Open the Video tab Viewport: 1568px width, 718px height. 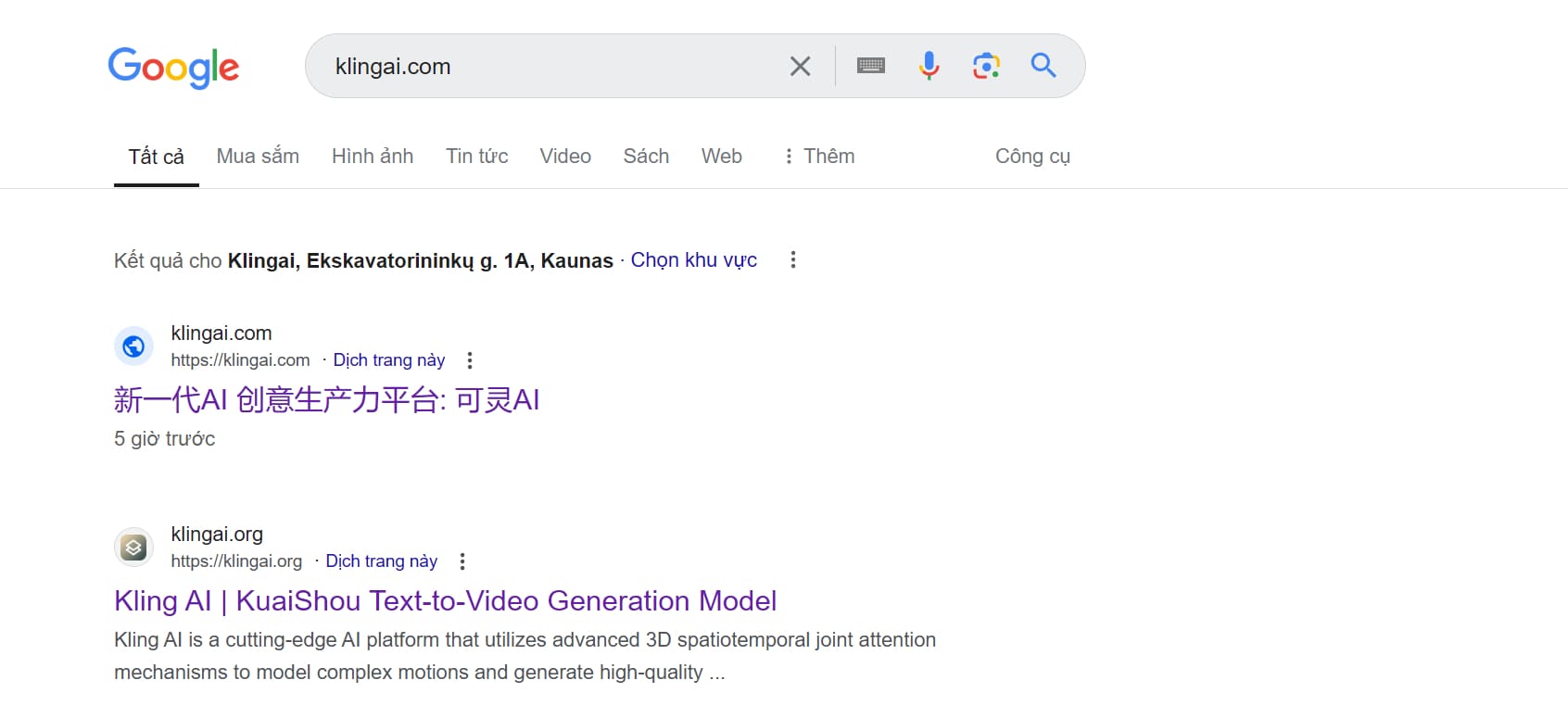pos(565,156)
